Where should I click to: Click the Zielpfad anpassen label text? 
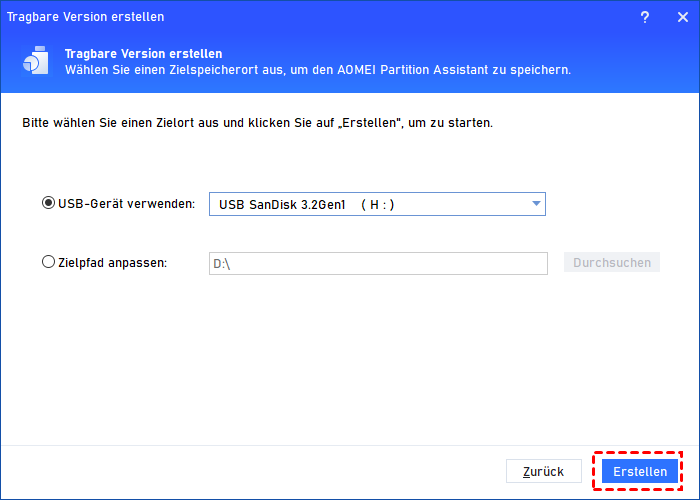pos(113,263)
